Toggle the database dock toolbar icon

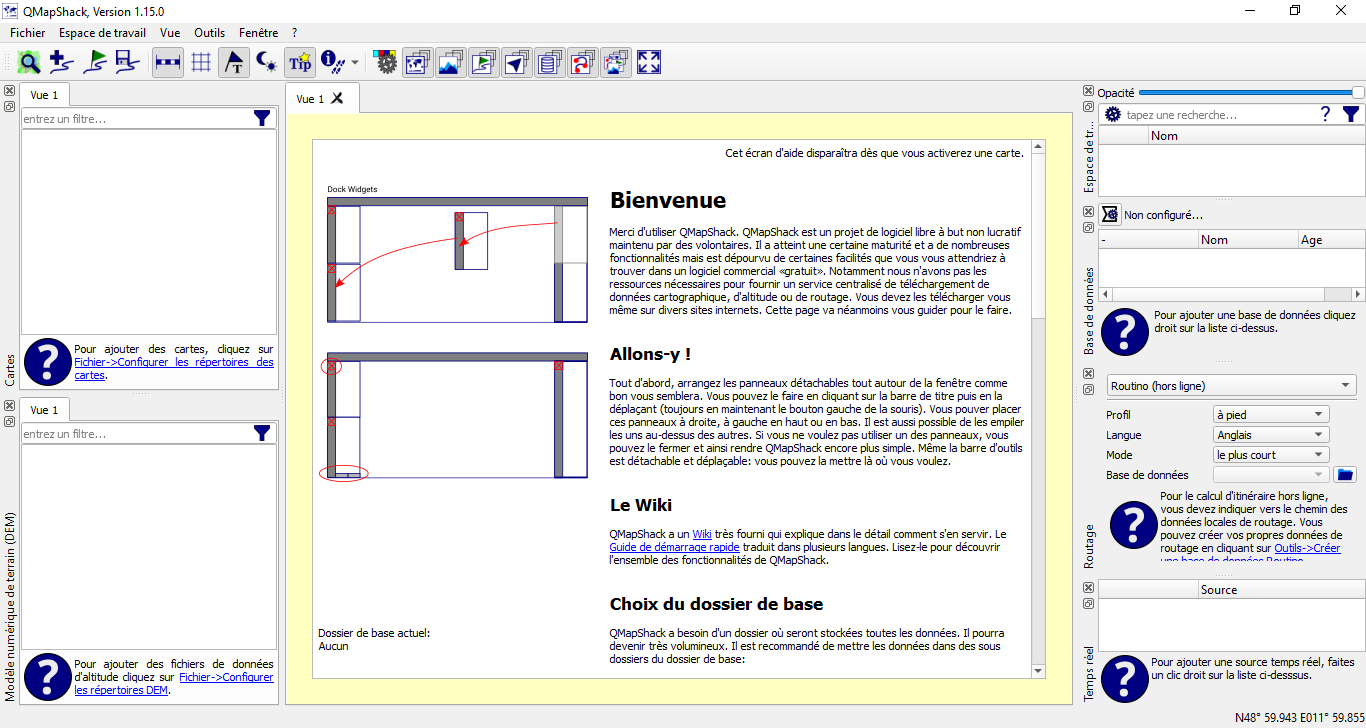(x=549, y=62)
